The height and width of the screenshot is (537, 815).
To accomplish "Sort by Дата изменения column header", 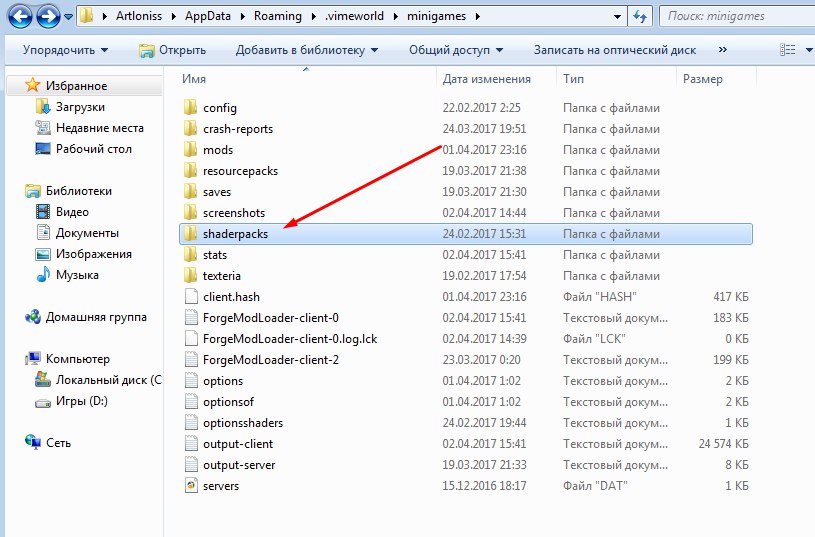I will coord(486,78).
